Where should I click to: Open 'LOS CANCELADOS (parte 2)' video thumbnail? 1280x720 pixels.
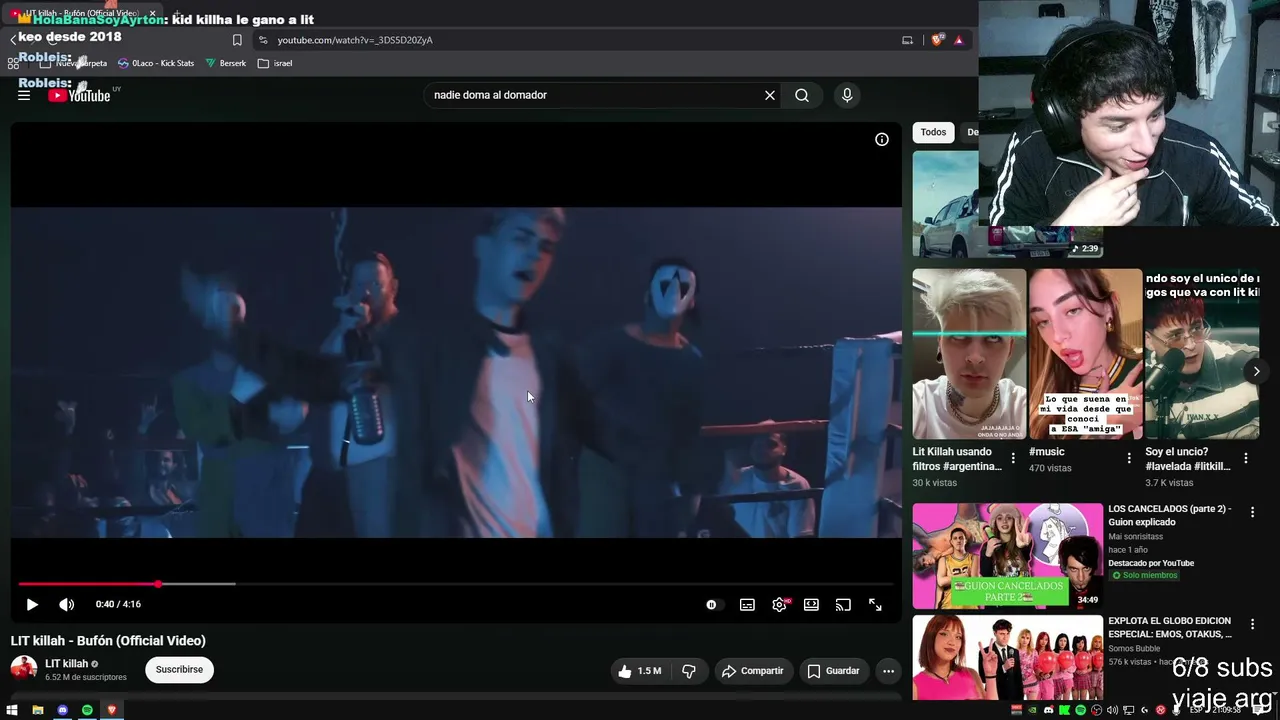pyautogui.click(x=1007, y=556)
